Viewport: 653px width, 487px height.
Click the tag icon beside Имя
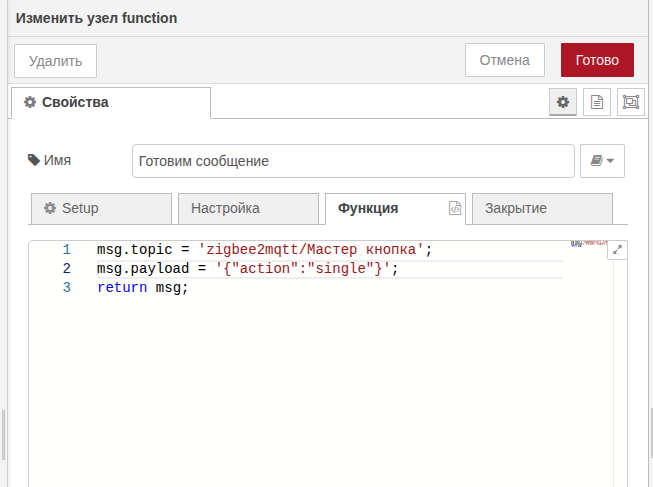coord(33,160)
